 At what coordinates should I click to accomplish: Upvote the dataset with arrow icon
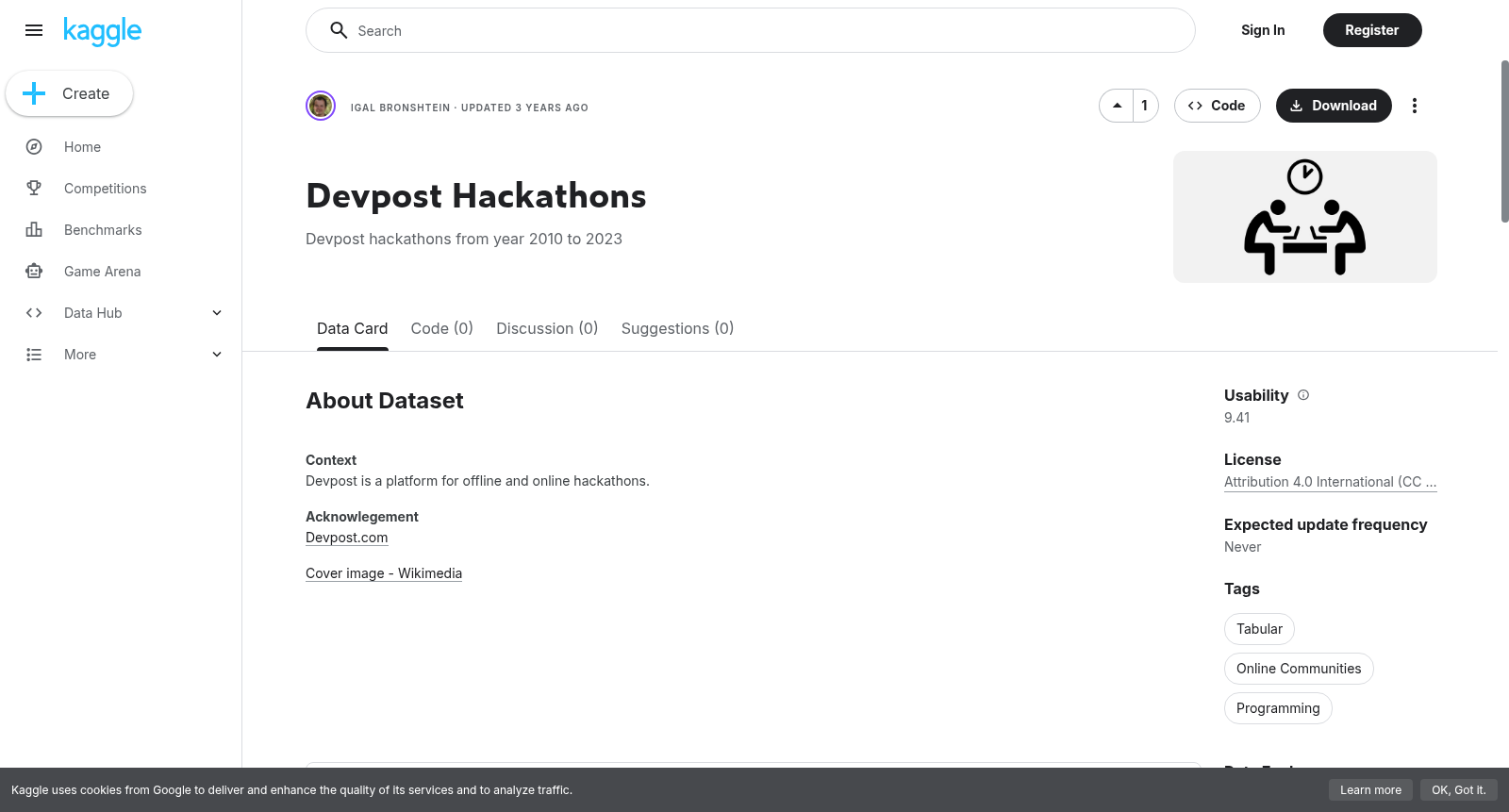1117,106
